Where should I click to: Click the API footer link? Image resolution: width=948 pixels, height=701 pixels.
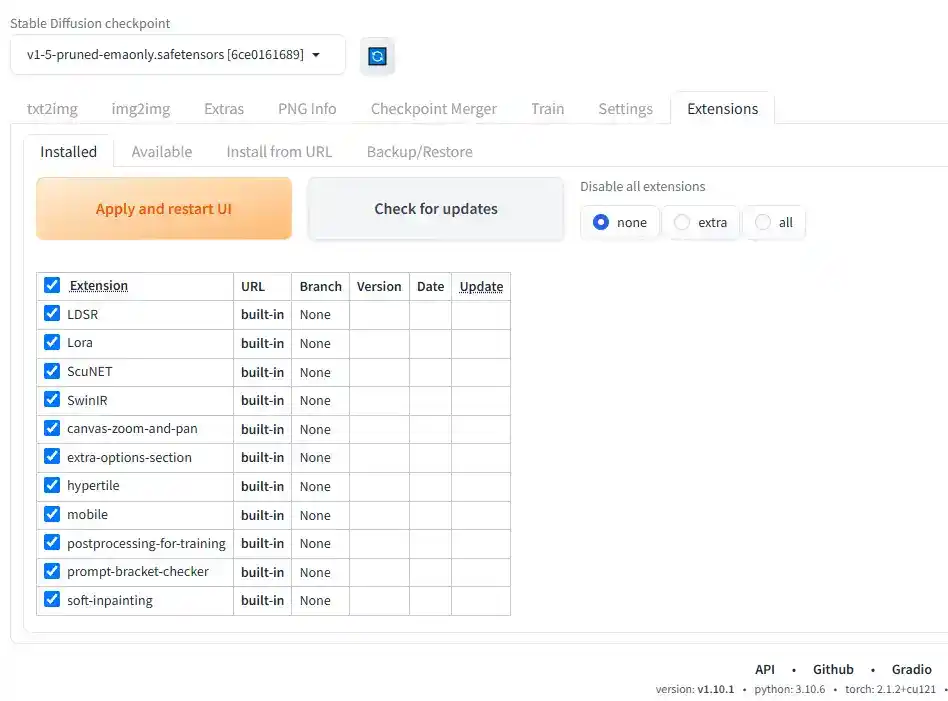765,670
